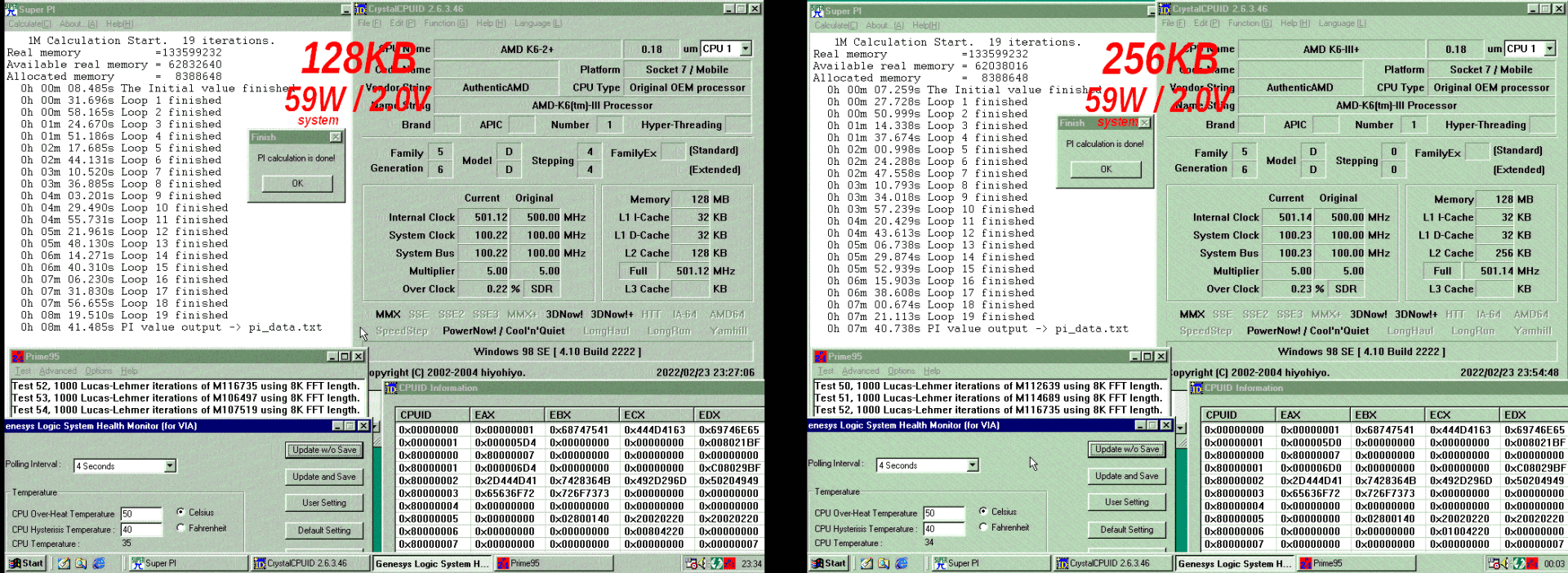Click the green tray icon near the 23:34 clock
1568x573 pixels.
716,563
